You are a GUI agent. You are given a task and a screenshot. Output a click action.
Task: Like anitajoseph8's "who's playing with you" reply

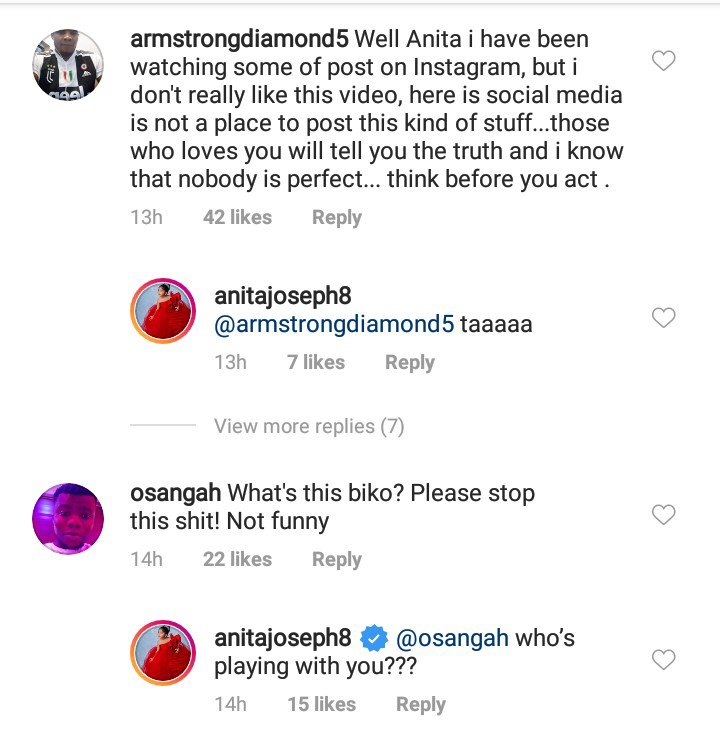coord(663,660)
